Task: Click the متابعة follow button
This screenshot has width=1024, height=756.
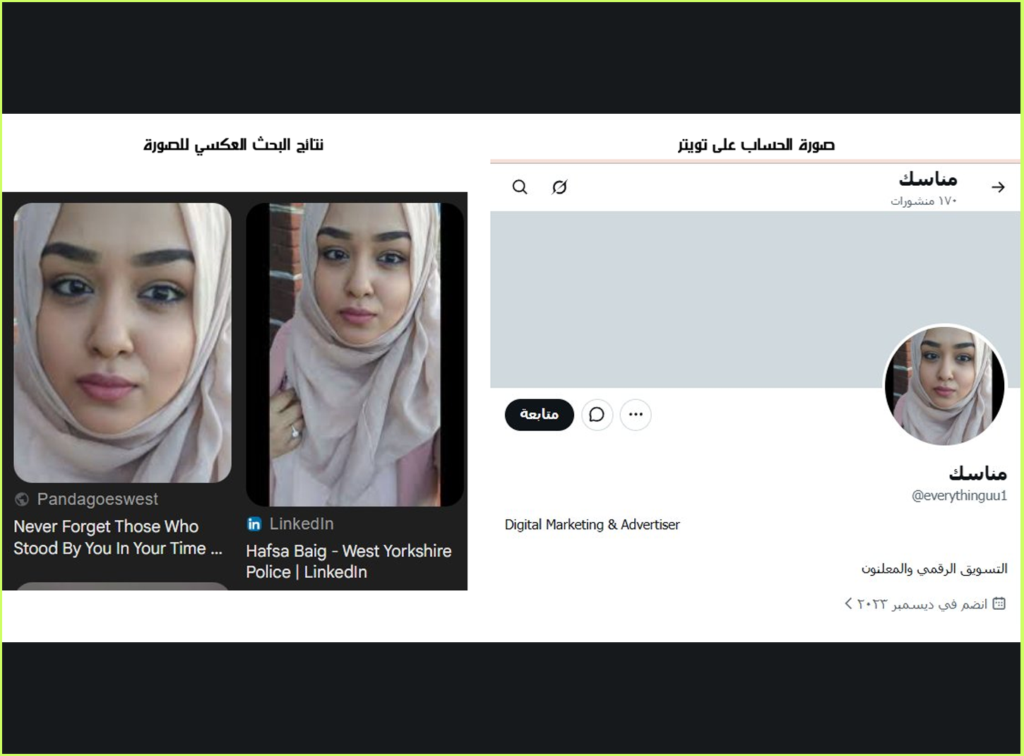Action: 539,415
